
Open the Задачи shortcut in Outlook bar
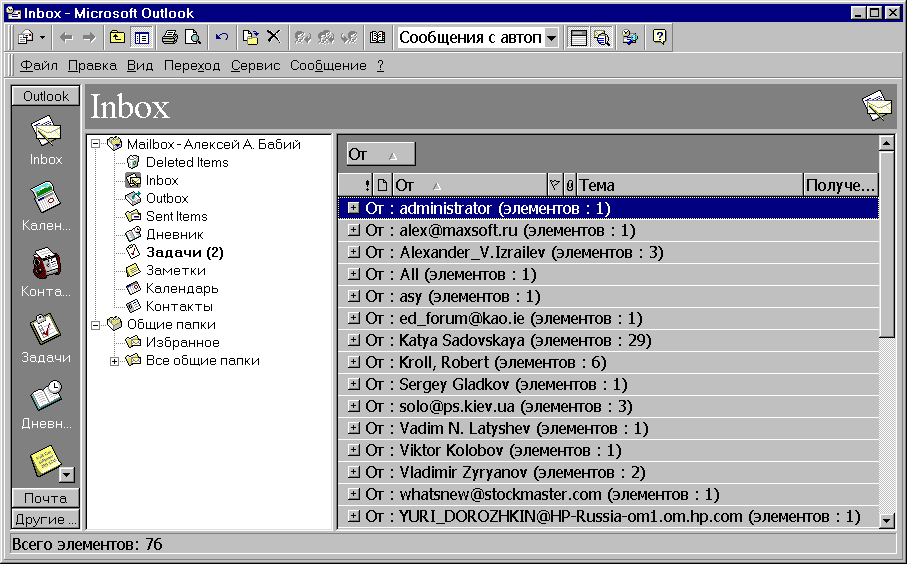click(x=46, y=338)
